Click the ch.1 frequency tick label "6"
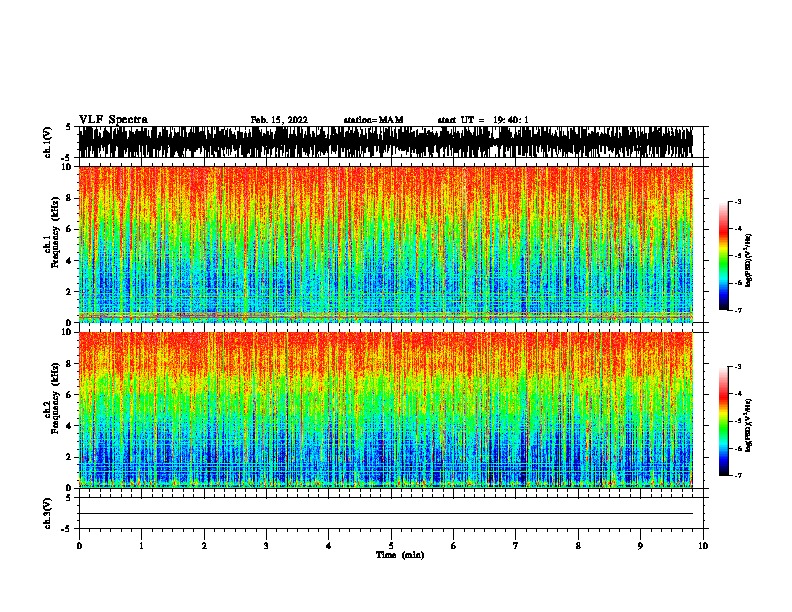This screenshot has width=792, height=612. (x=69, y=229)
